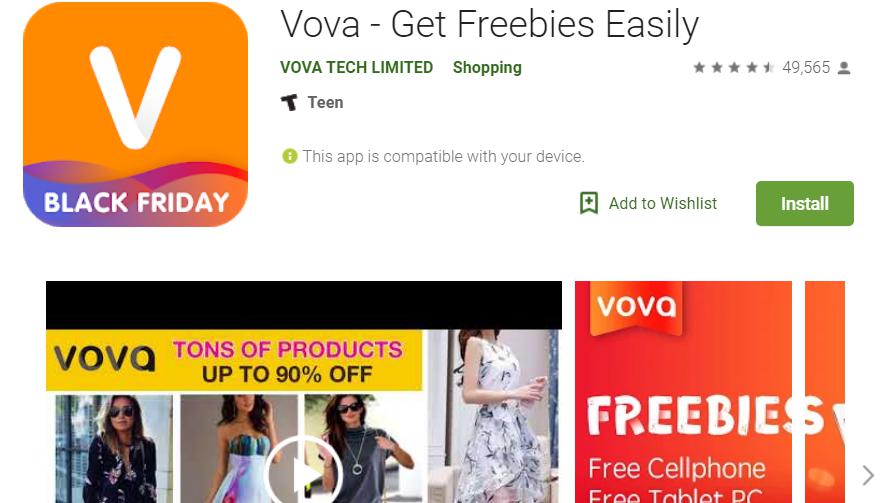Screen dimensions: 882x503
Task: Click the reviewer count person icon
Action: point(844,68)
